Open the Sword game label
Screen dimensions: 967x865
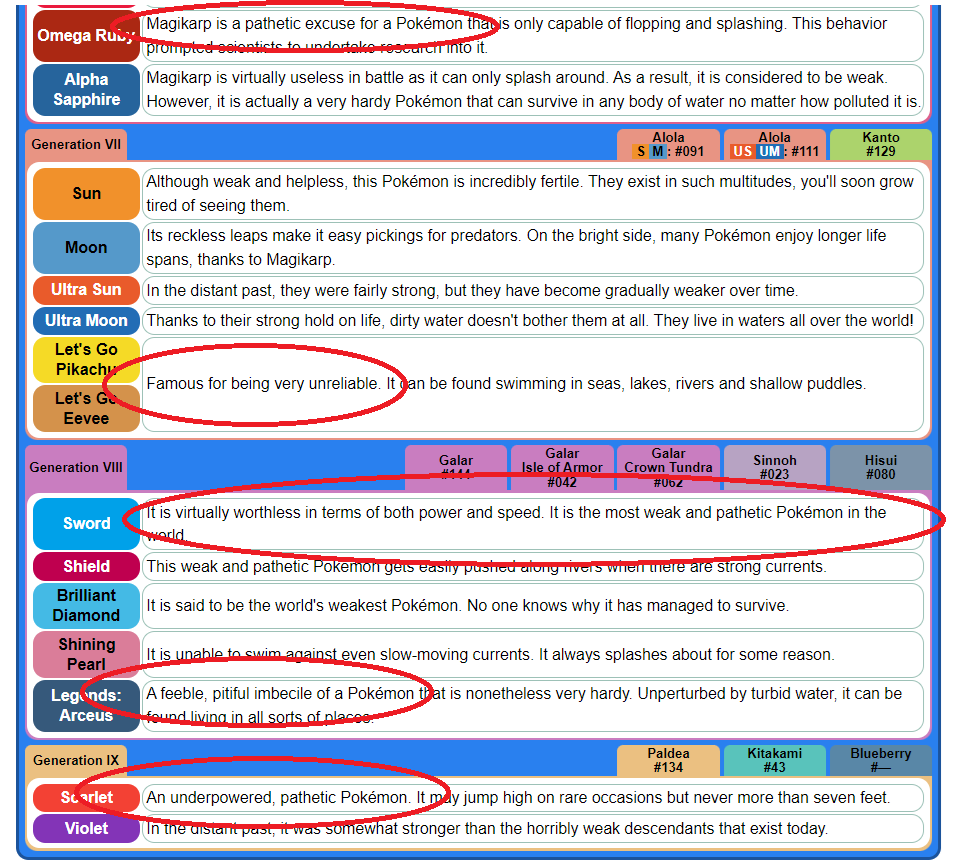[x=86, y=523]
